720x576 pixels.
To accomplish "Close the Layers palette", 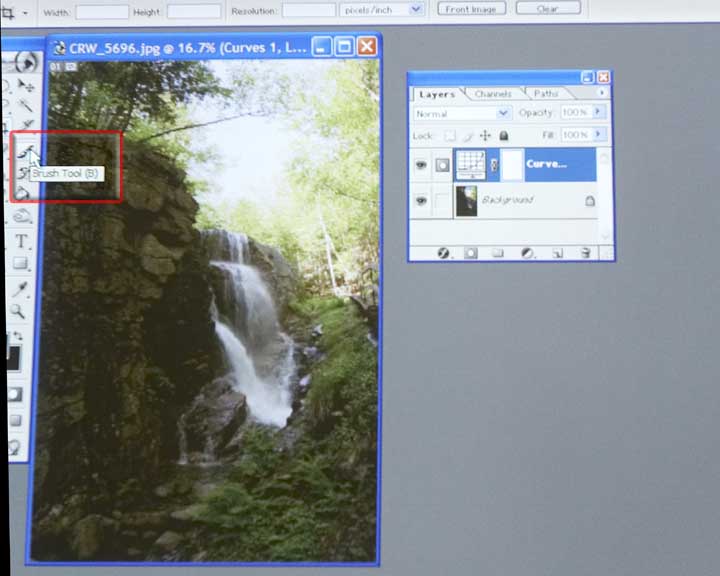I will pyautogui.click(x=603, y=77).
